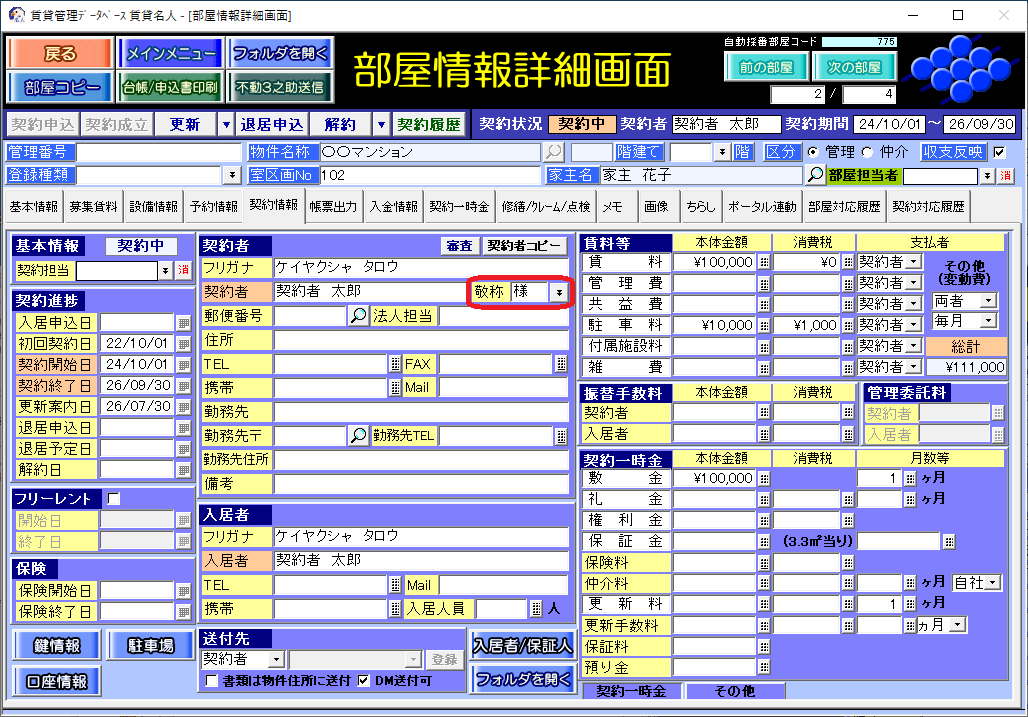Open calendar picker for 更新案内日
Image resolution: width=1028 pixels, height=717 pixels.
pyautogui.click(x=183, y=407)
